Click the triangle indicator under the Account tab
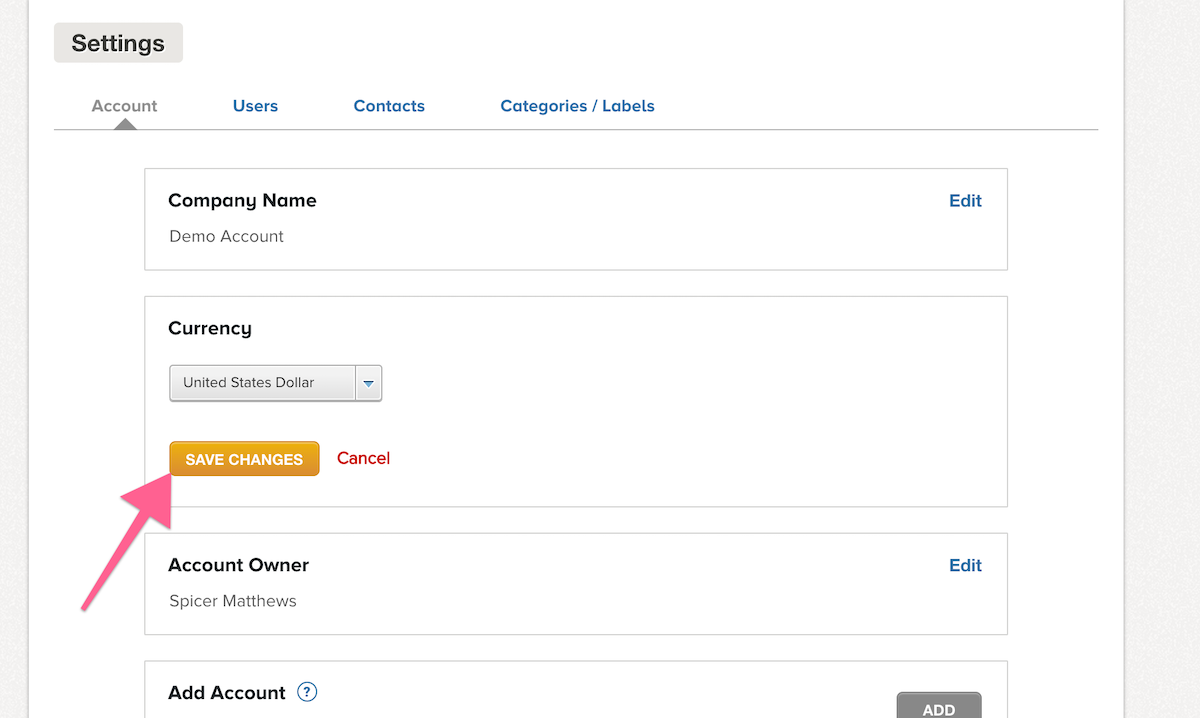The width and height of the screenshot is (1200, 718). [124, 125]
